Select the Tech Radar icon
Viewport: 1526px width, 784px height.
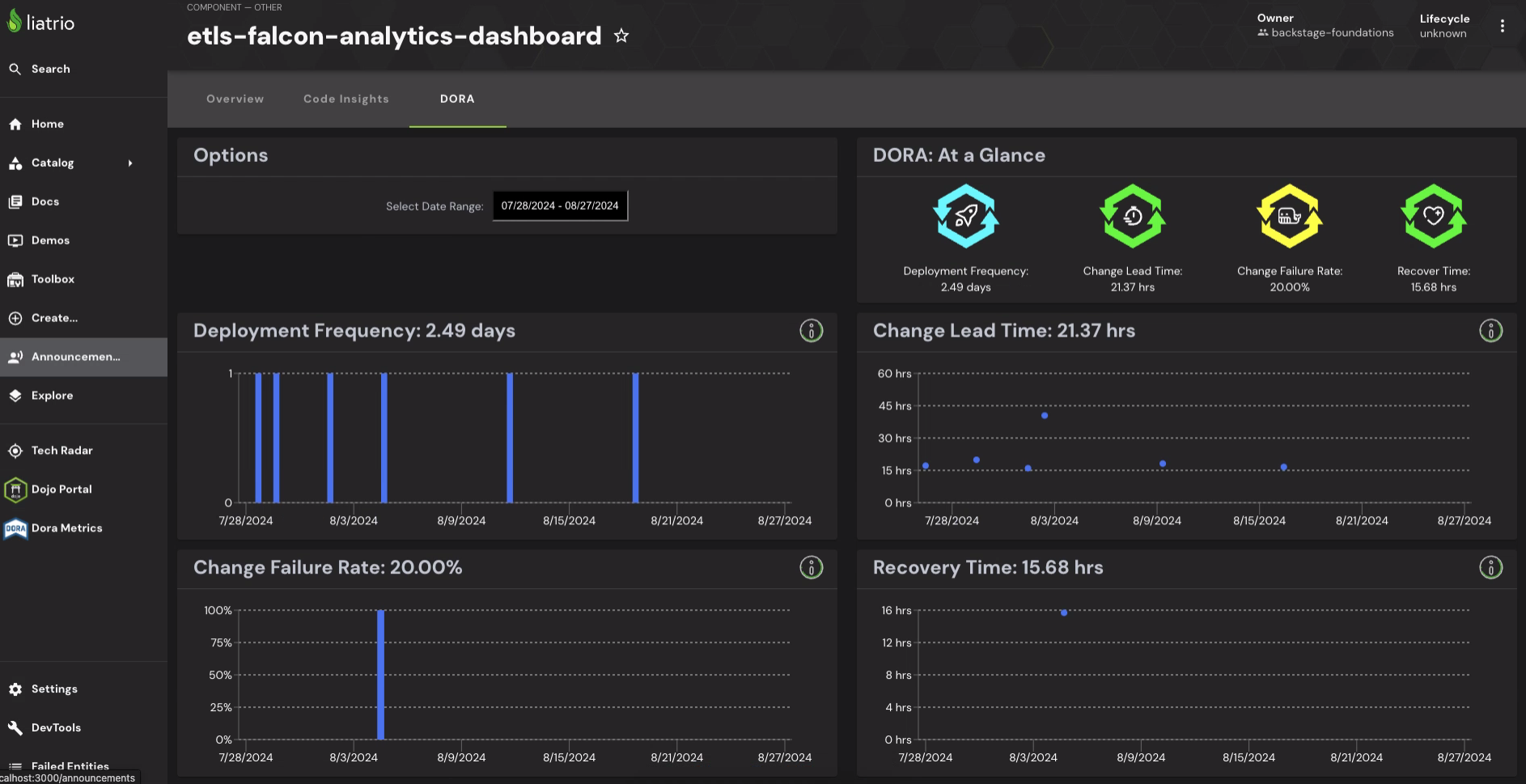coord(15,450)
